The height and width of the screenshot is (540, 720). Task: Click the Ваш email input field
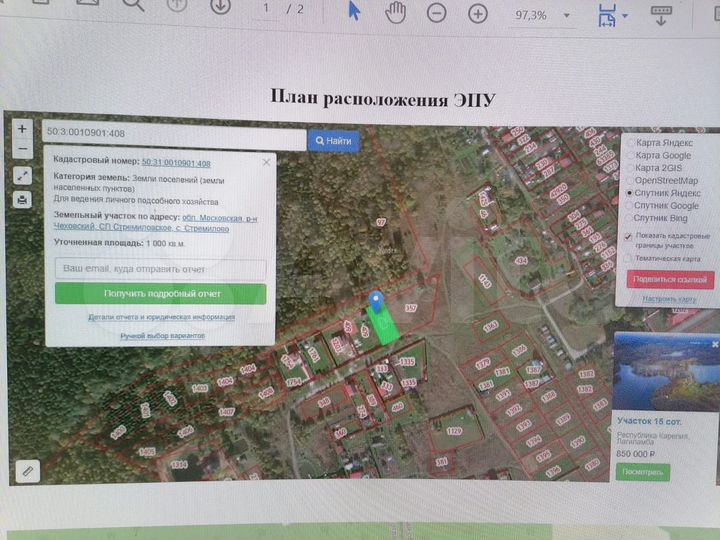[x=160, y=269]
